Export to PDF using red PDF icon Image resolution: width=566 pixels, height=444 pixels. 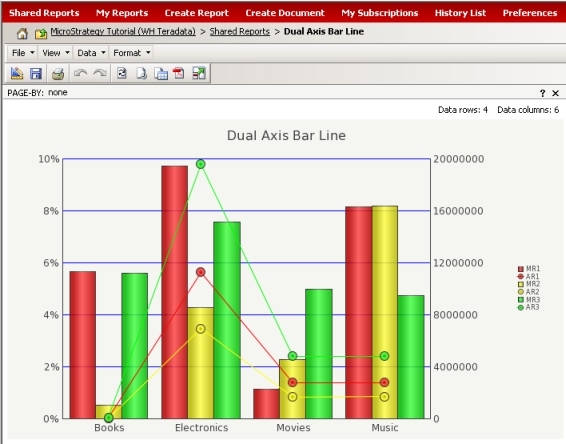click(x=179, y=74)
